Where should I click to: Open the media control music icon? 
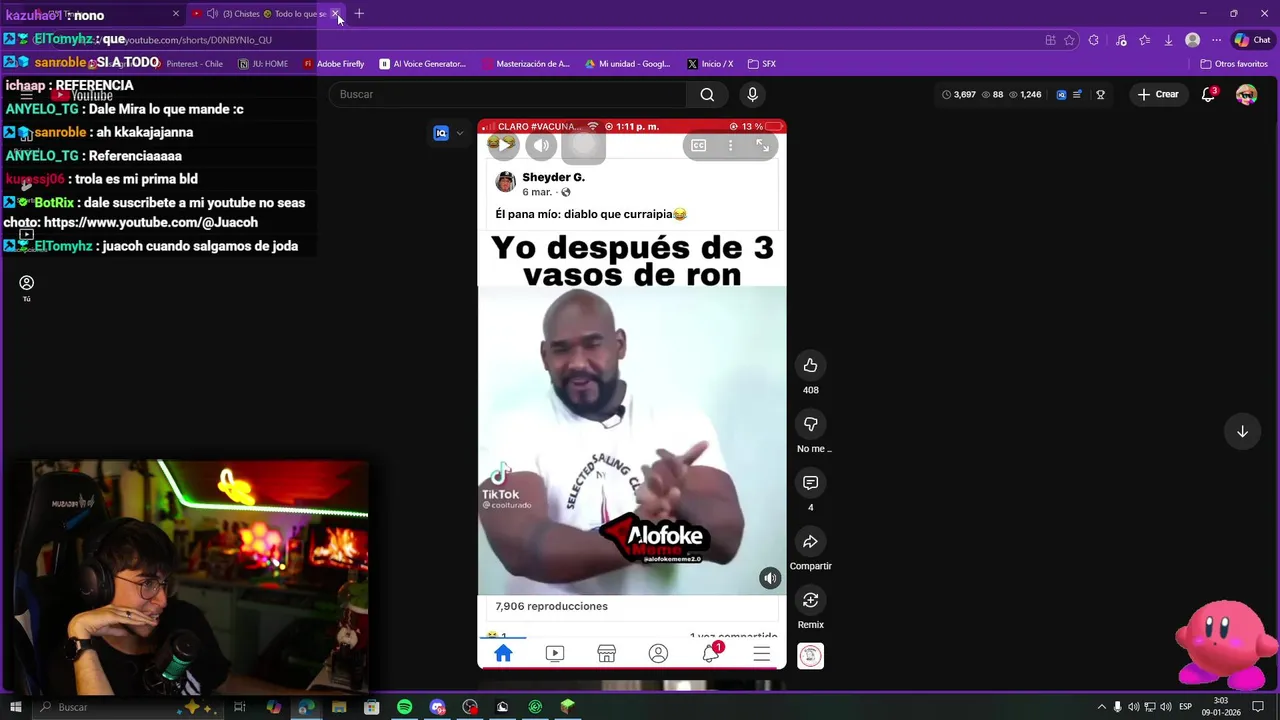(1121, 40)
